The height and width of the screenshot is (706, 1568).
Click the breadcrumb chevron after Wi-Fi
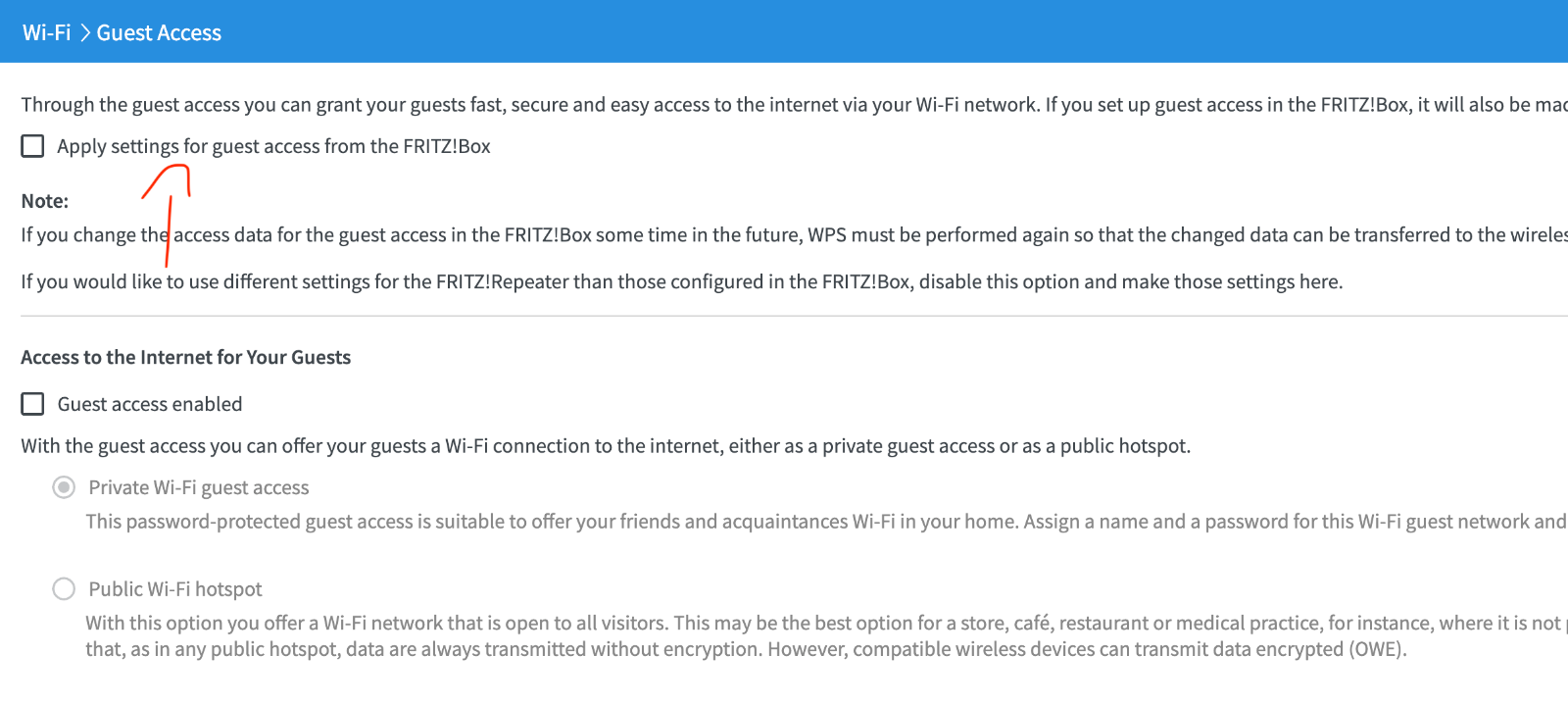(84, 33)
